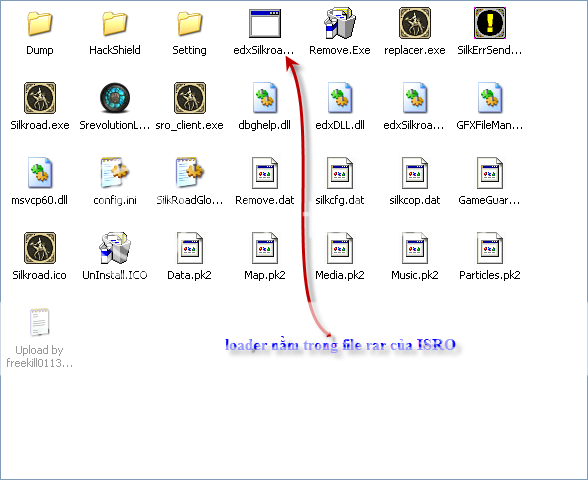The image size is (588, 480).
Task: Open the Dump folder
Action: coord(40,23)
